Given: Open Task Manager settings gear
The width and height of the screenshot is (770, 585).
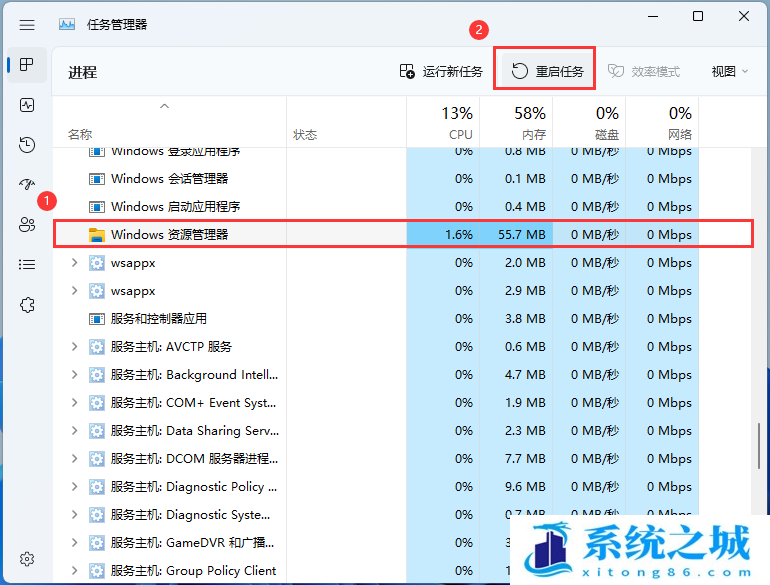Looking at the screenshot, I should point(27,559).
